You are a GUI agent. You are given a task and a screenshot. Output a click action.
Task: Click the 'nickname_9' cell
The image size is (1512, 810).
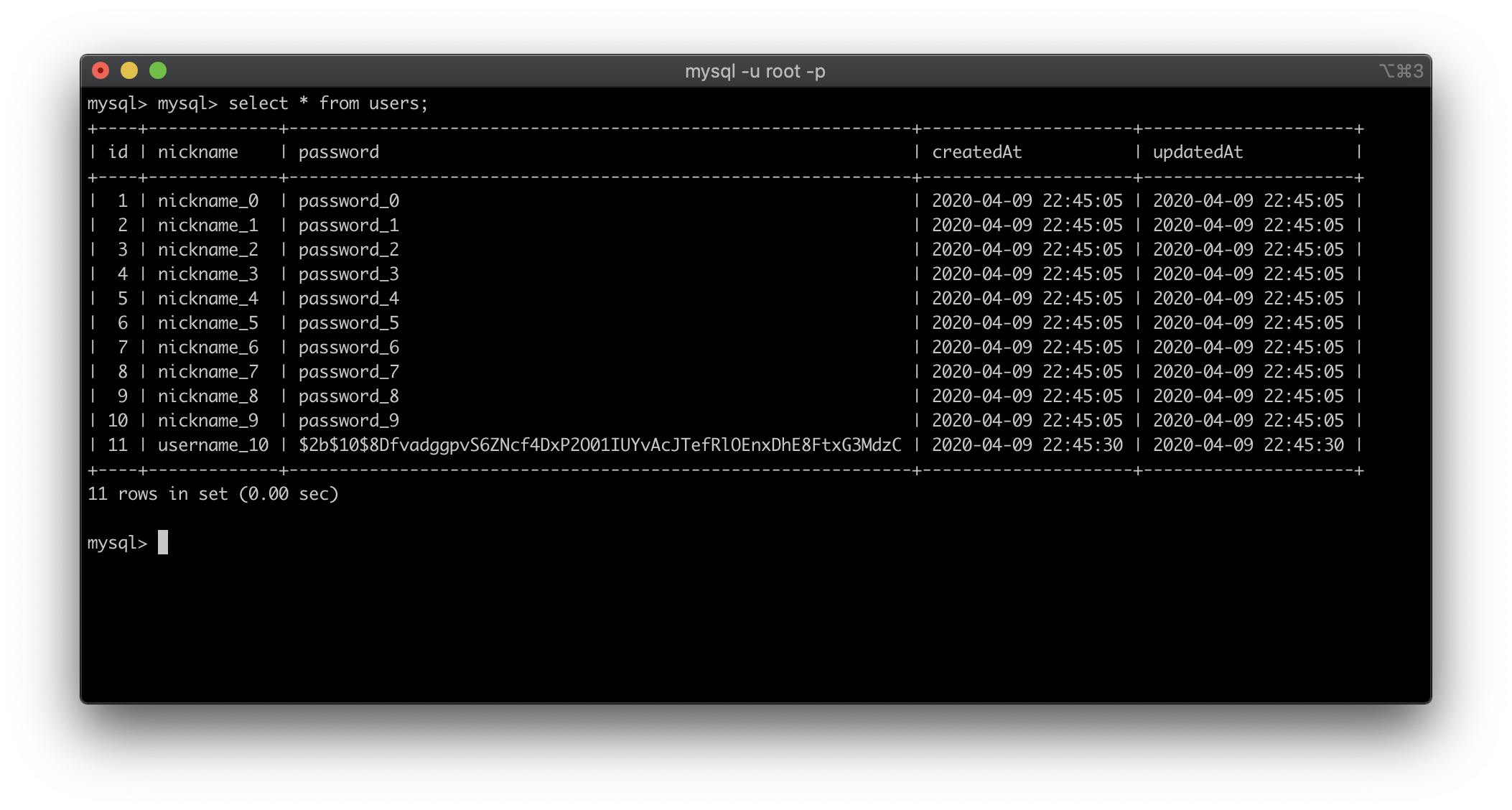coord(207,421)
